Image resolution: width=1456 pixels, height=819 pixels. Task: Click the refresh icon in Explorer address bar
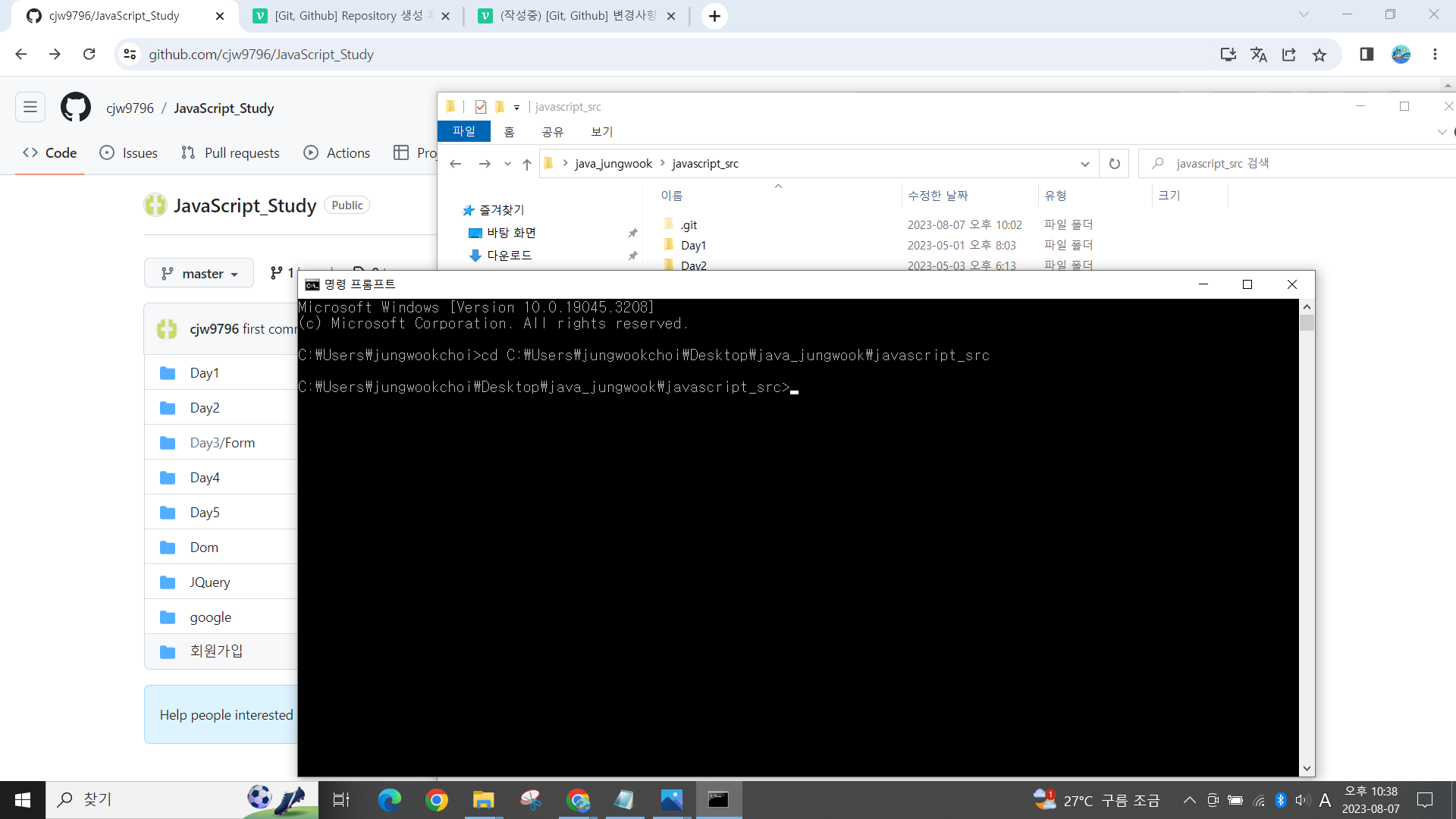pyautogui.click(x=1113, y=163)
